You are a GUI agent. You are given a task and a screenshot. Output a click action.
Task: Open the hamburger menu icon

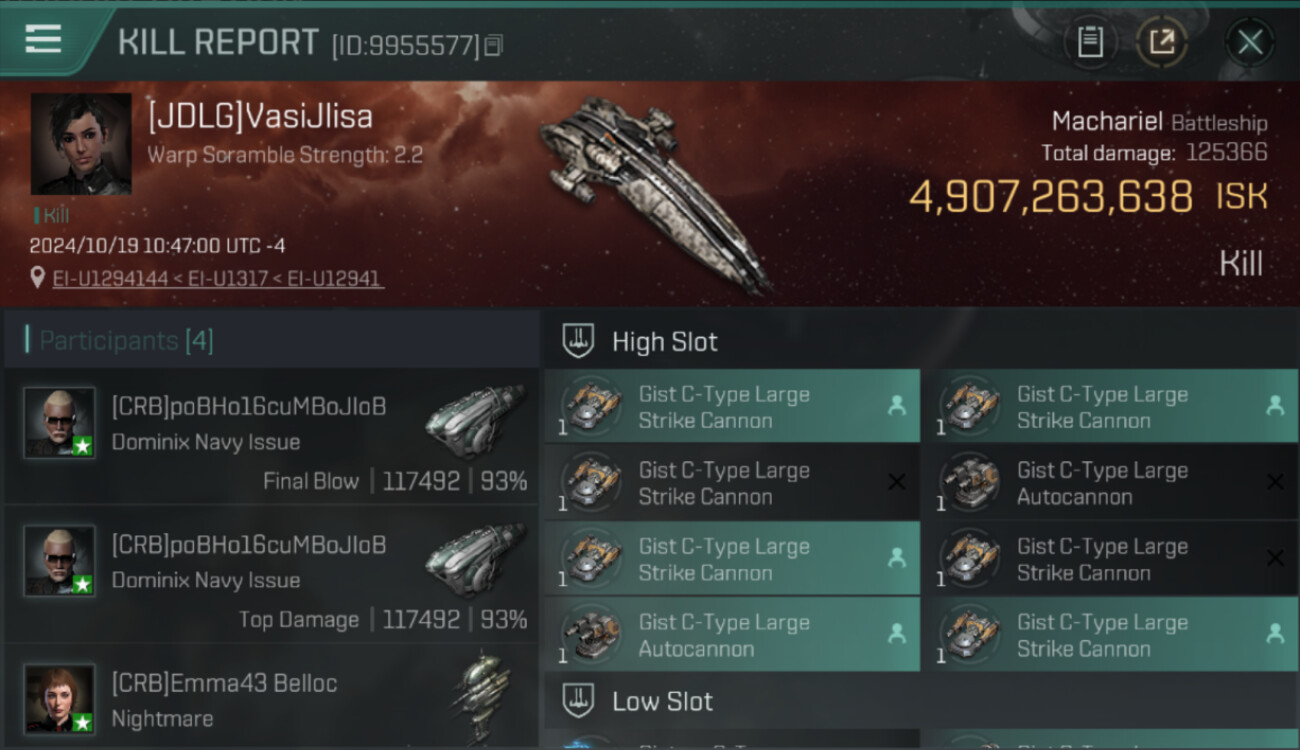point(43,39)
